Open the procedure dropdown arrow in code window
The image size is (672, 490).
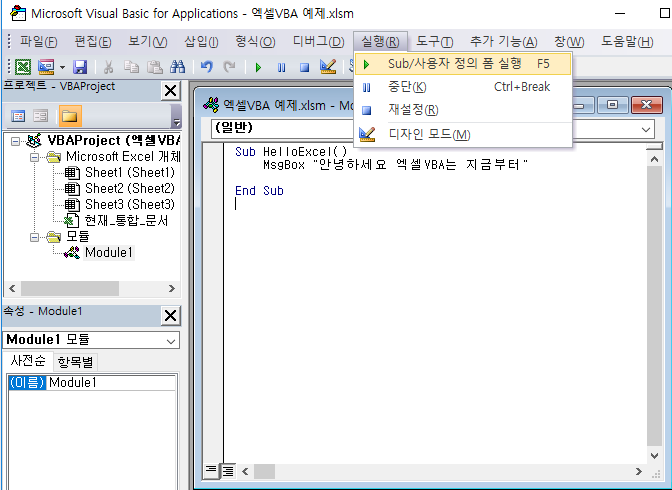[646, 129]
